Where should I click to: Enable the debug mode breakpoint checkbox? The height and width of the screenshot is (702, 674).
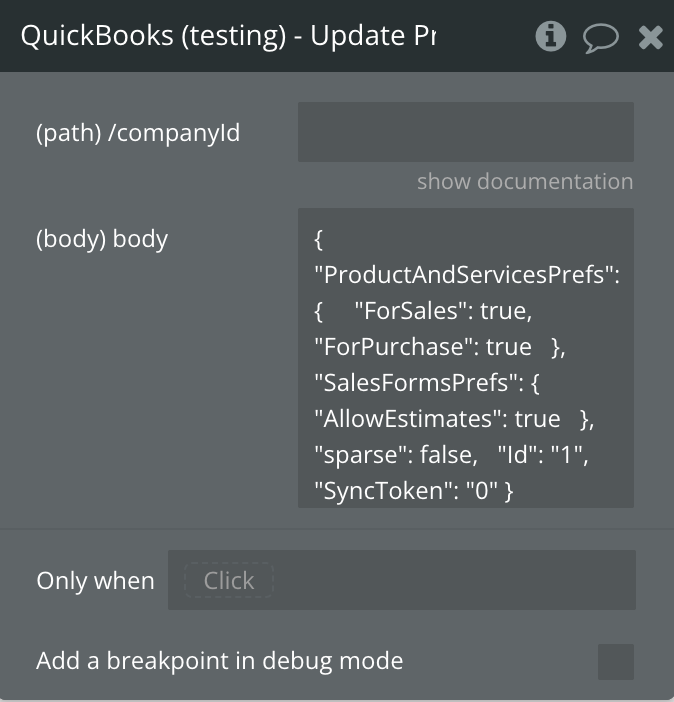(615, 662)
